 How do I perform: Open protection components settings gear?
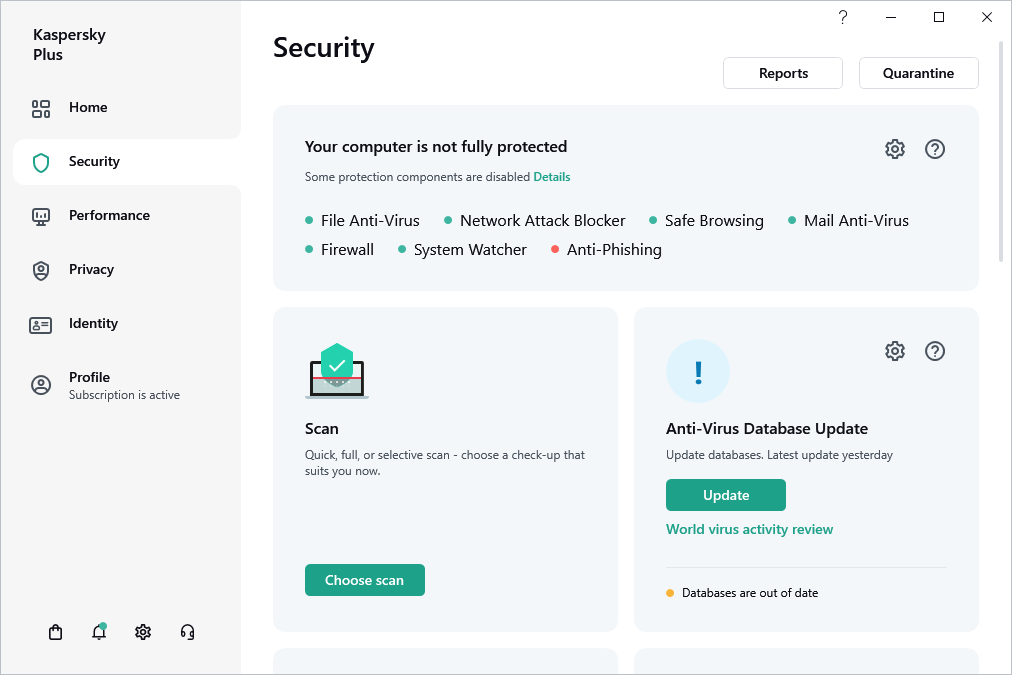895,149
